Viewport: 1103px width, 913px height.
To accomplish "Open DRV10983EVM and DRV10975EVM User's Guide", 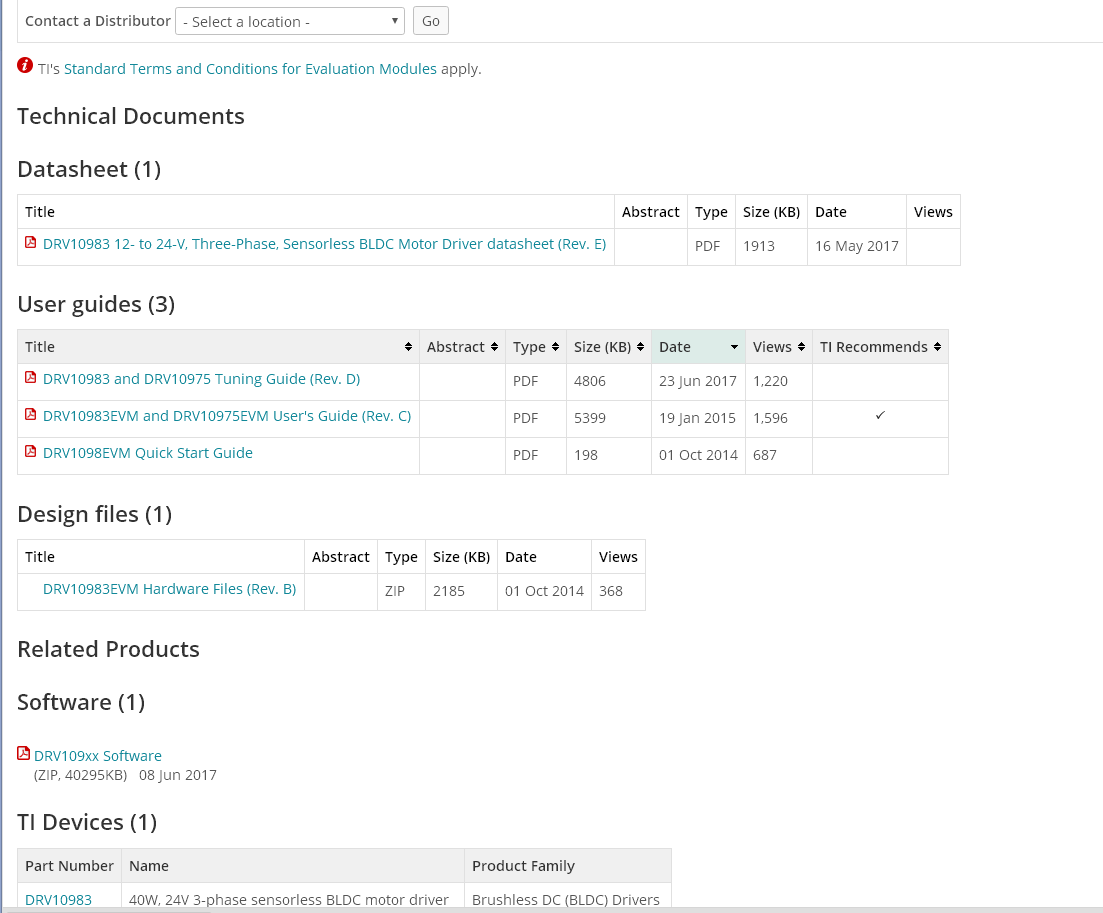I will pos(227,416).
